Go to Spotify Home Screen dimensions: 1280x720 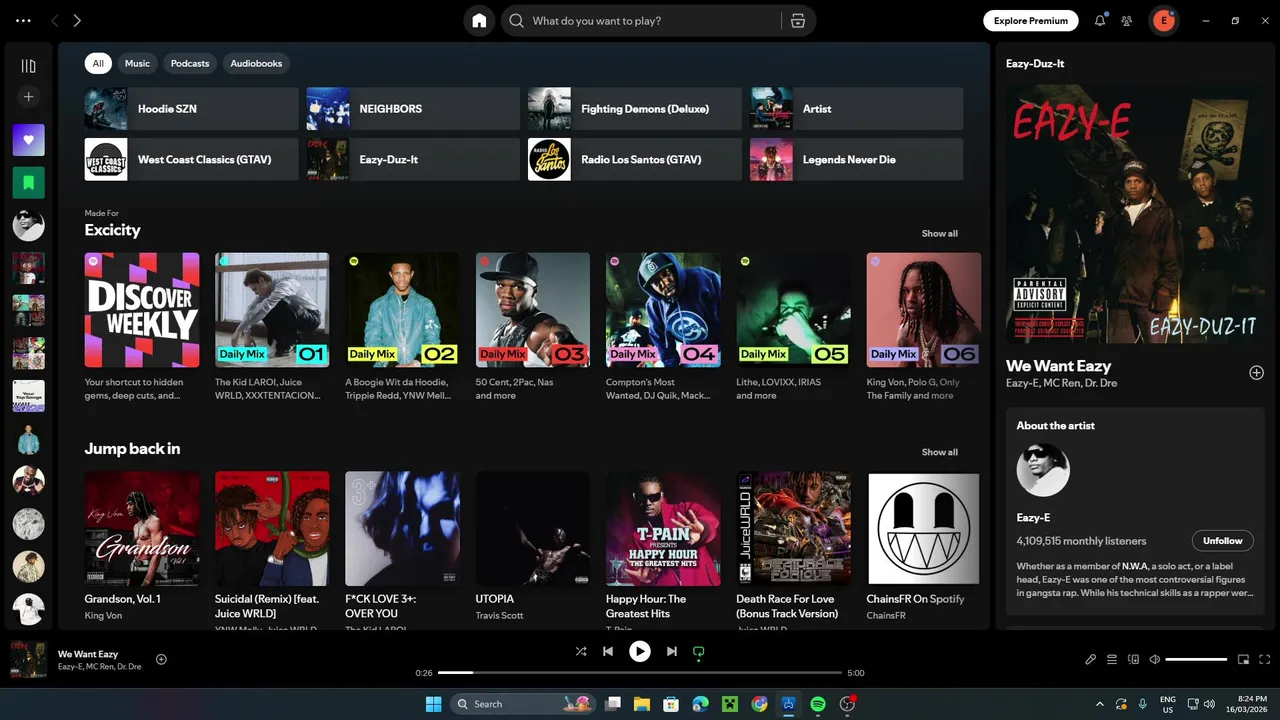tap(479, 20)
